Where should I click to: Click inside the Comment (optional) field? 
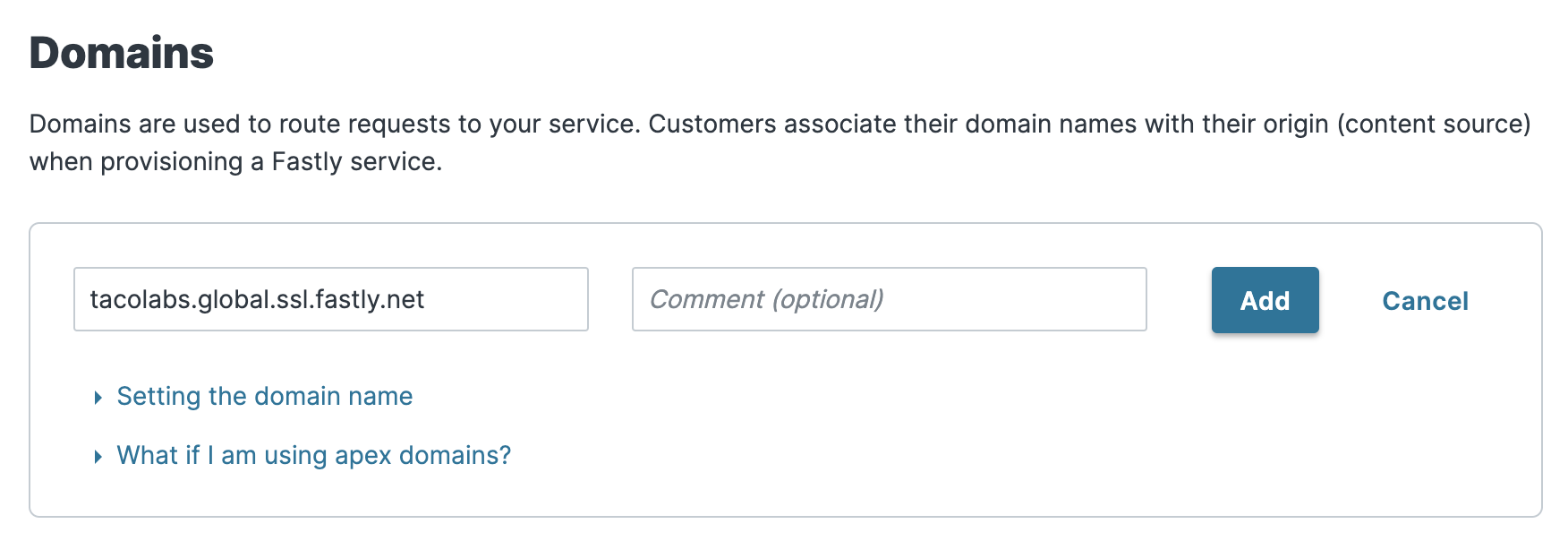[889, 299]
